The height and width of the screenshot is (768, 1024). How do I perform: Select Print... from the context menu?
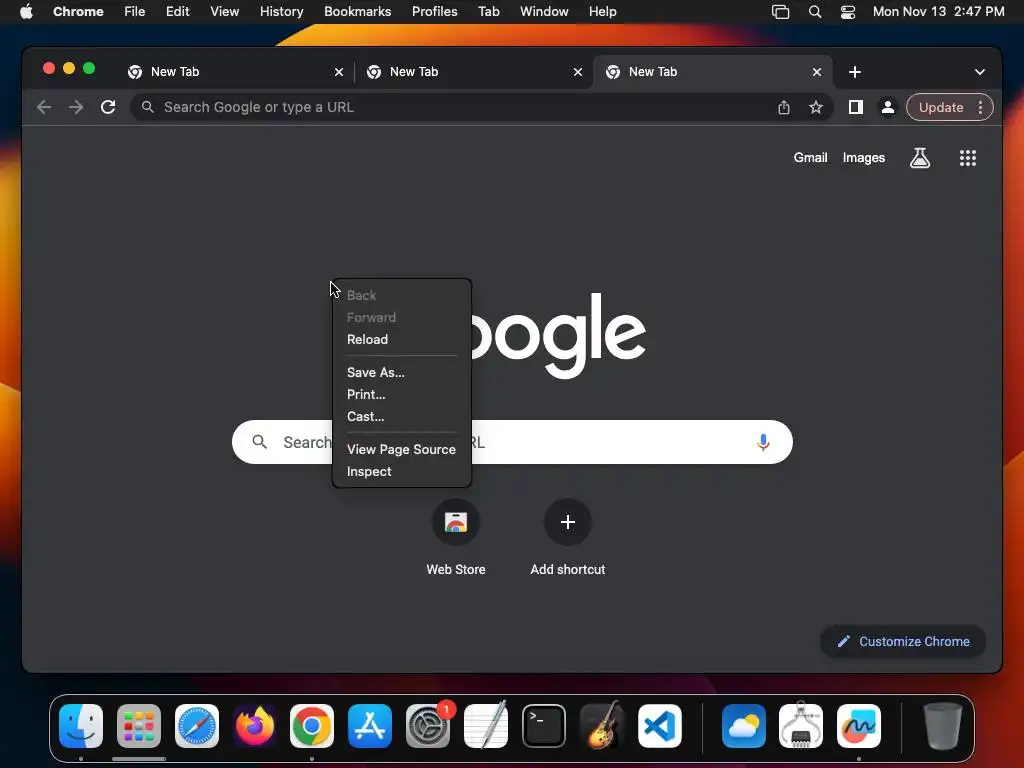click(x=402, y=394)
